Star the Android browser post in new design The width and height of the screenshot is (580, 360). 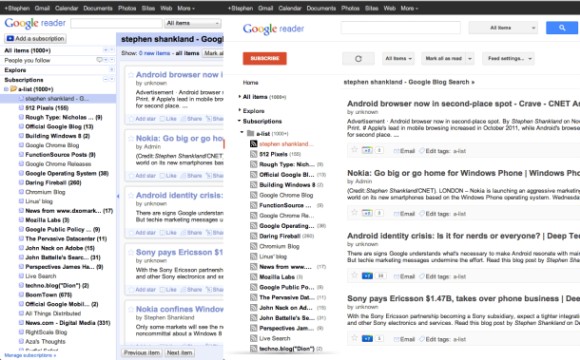point(354,149)
